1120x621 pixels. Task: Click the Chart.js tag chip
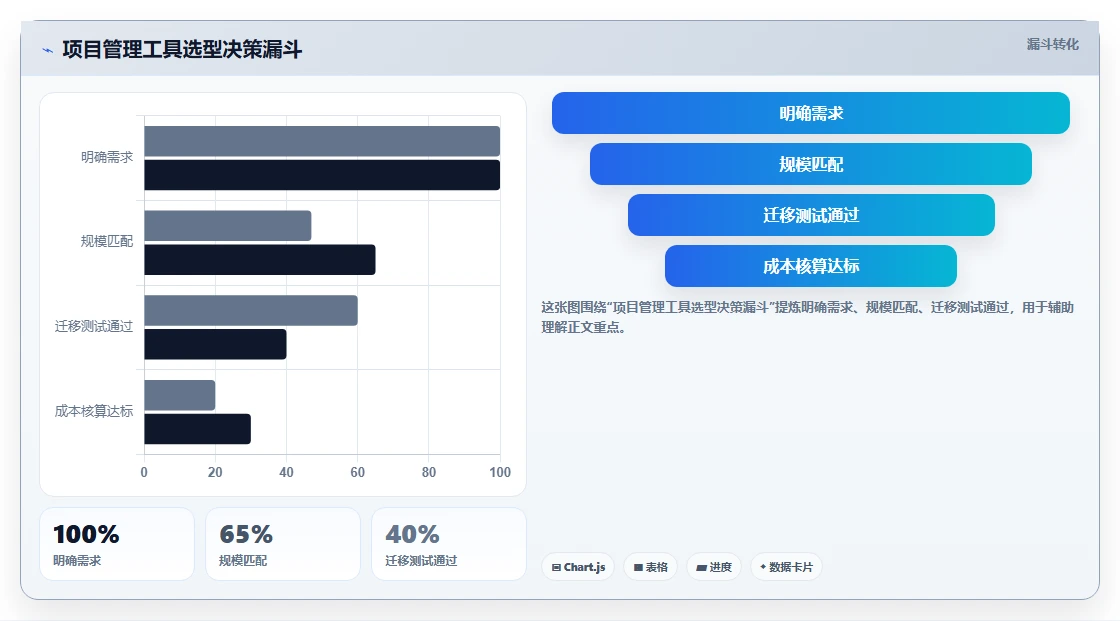[x=578, y=567]
